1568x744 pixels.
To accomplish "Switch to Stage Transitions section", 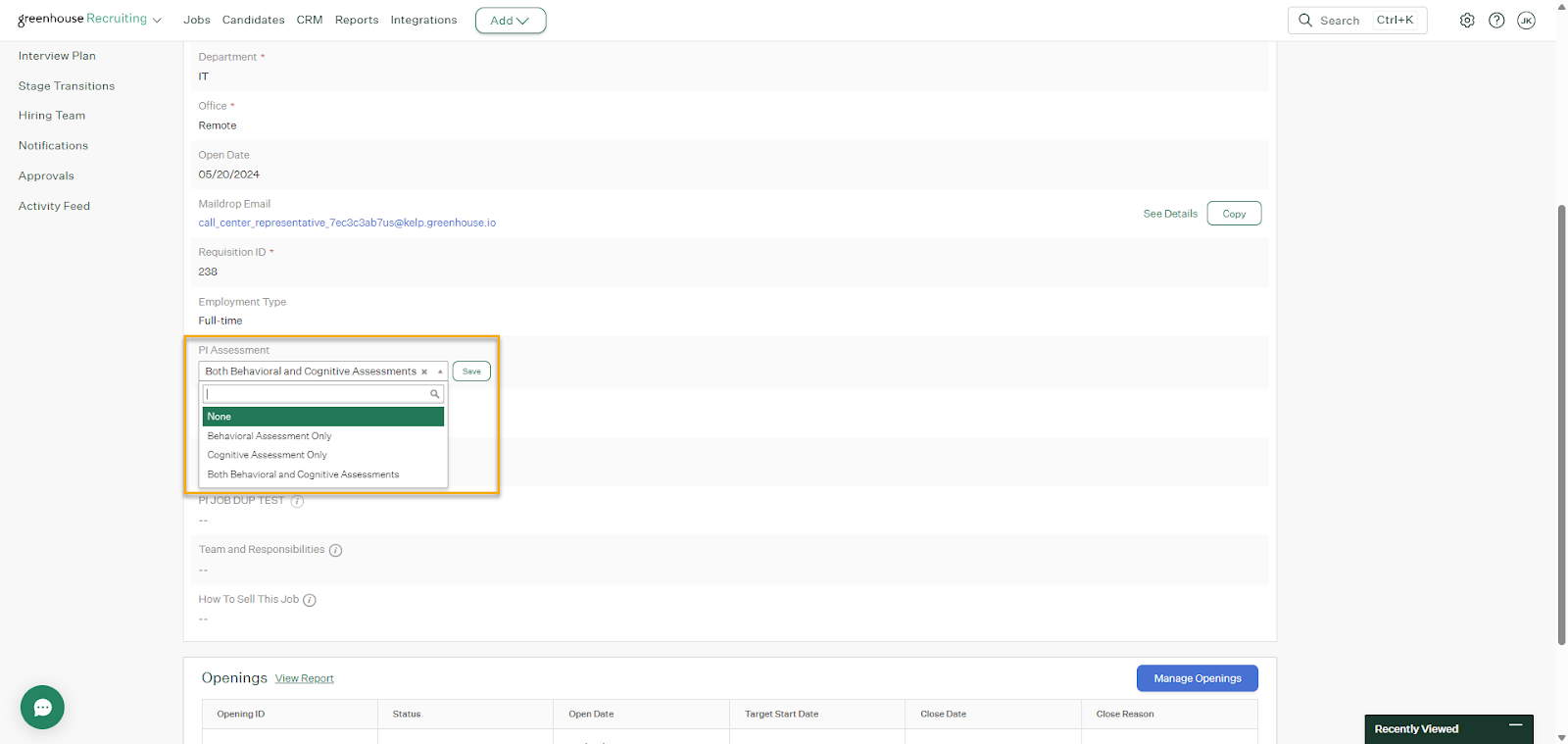I will (67, 86).
